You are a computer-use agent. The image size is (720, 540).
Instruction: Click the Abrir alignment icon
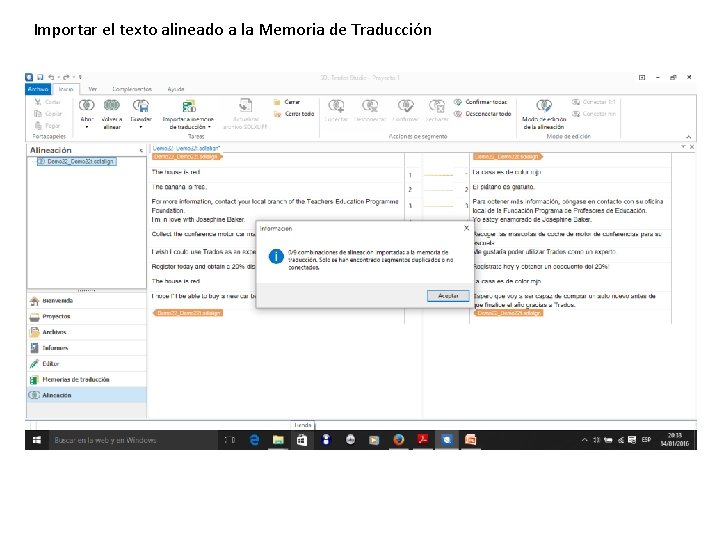86,106
